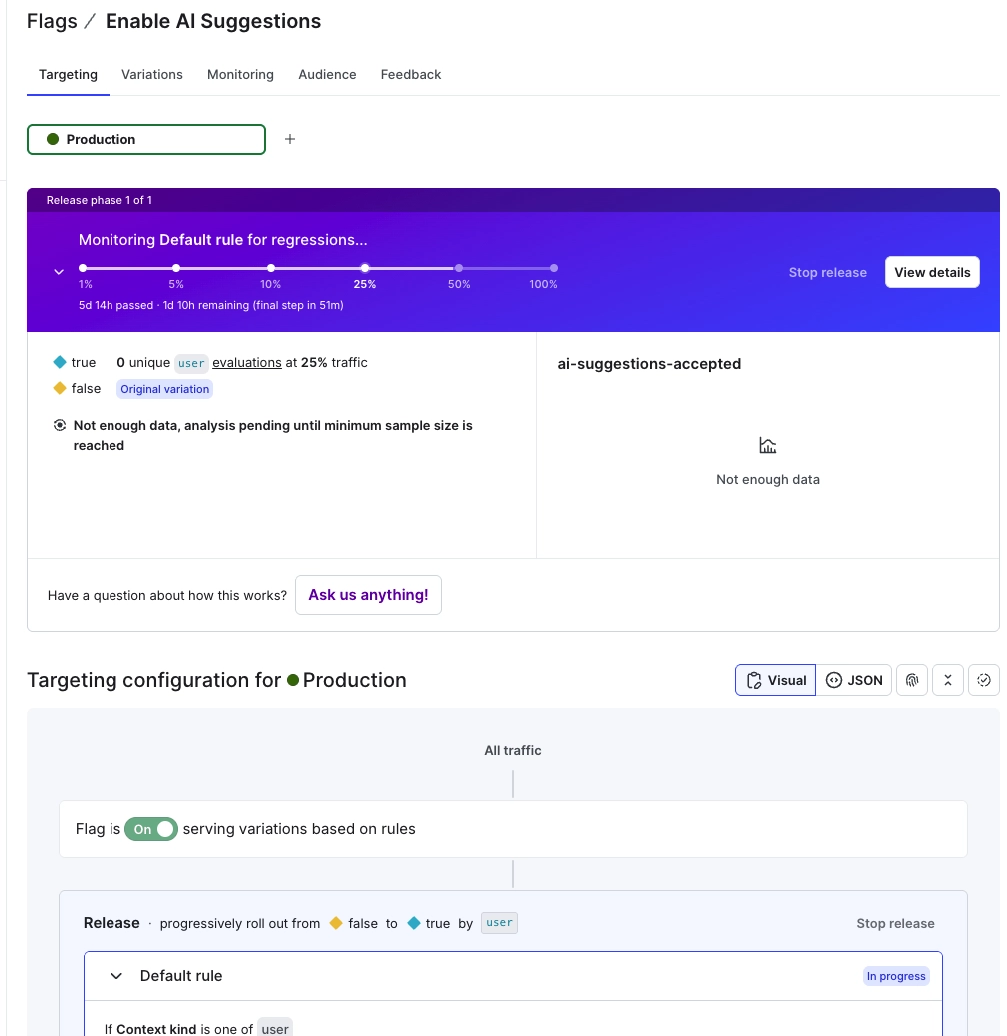1007x1036 pixels.
Task: Add environment with plus icon
Action: [289, 139]
